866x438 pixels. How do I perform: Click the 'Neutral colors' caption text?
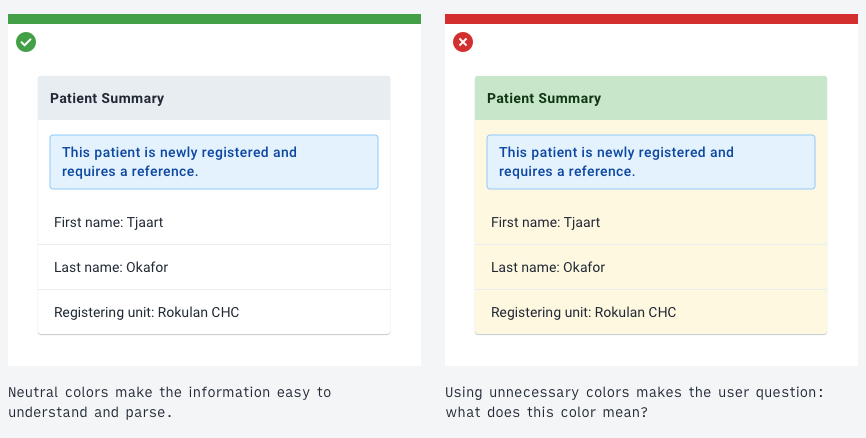(169, 392)
